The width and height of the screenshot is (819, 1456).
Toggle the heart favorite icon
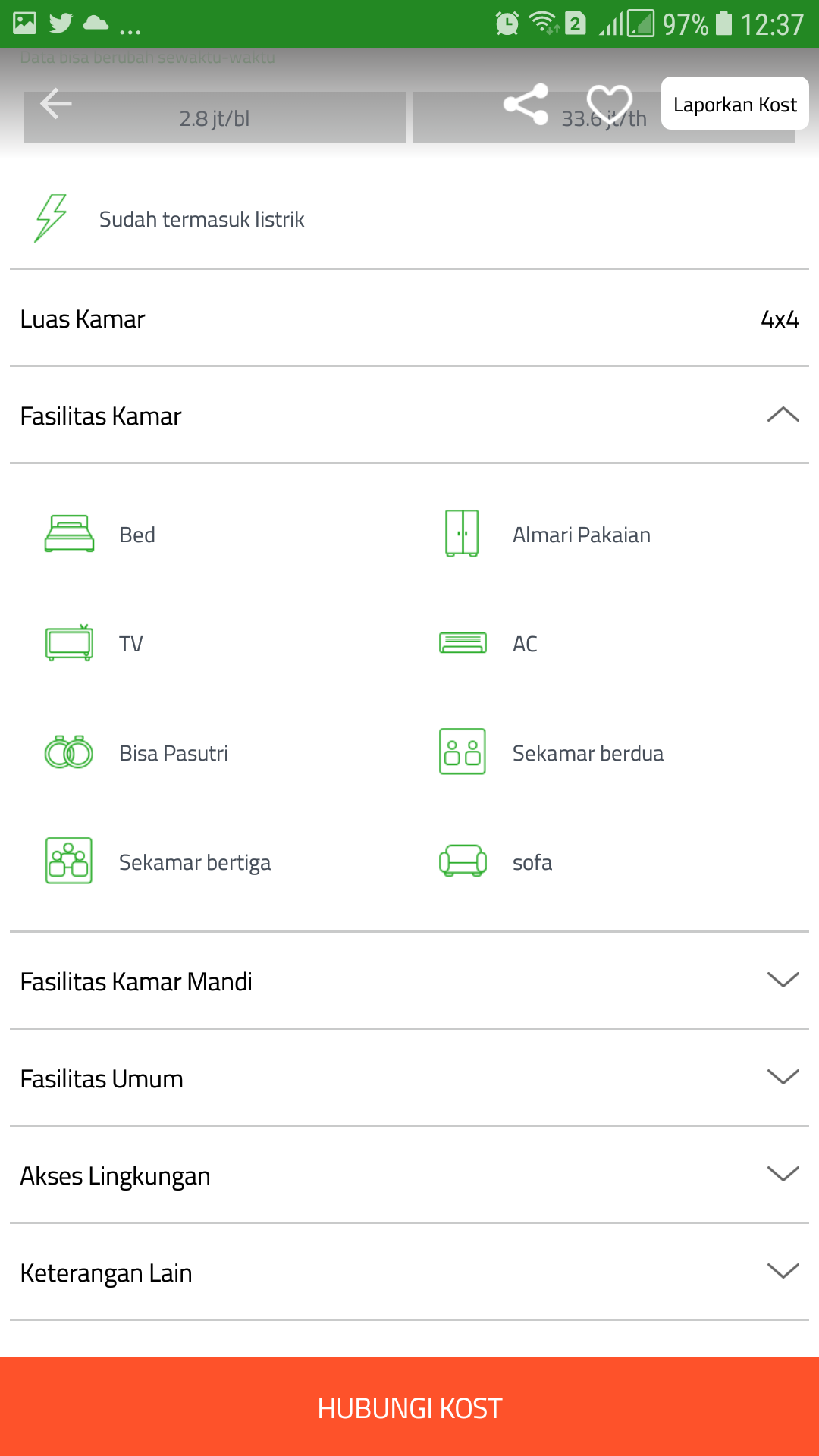point(609,104)
